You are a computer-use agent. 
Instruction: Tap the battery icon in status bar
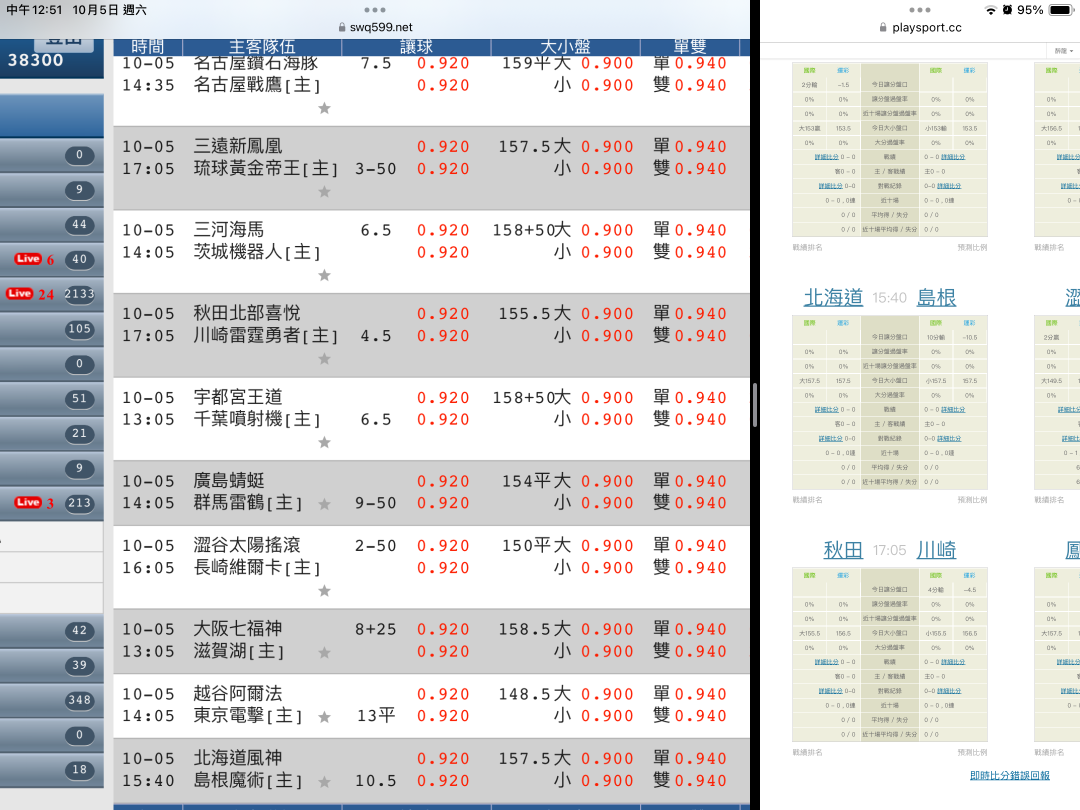(1060, 10)
